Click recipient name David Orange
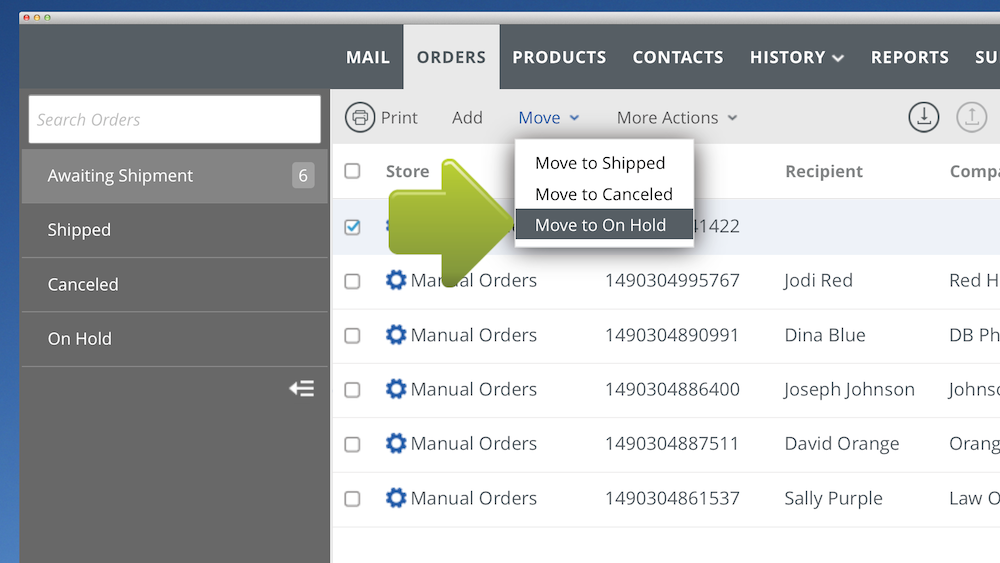This screenshot has width=1000, height=563. pyautogui.click(x=842, y=443)
